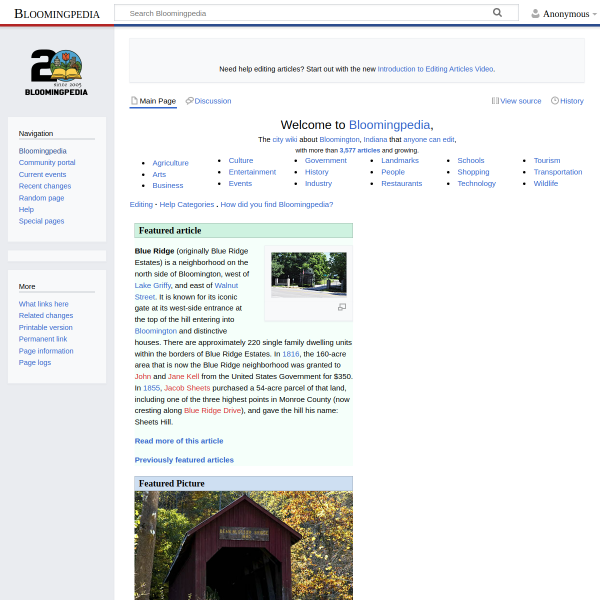Go to Community portal in Navigation

coord(47,163)
